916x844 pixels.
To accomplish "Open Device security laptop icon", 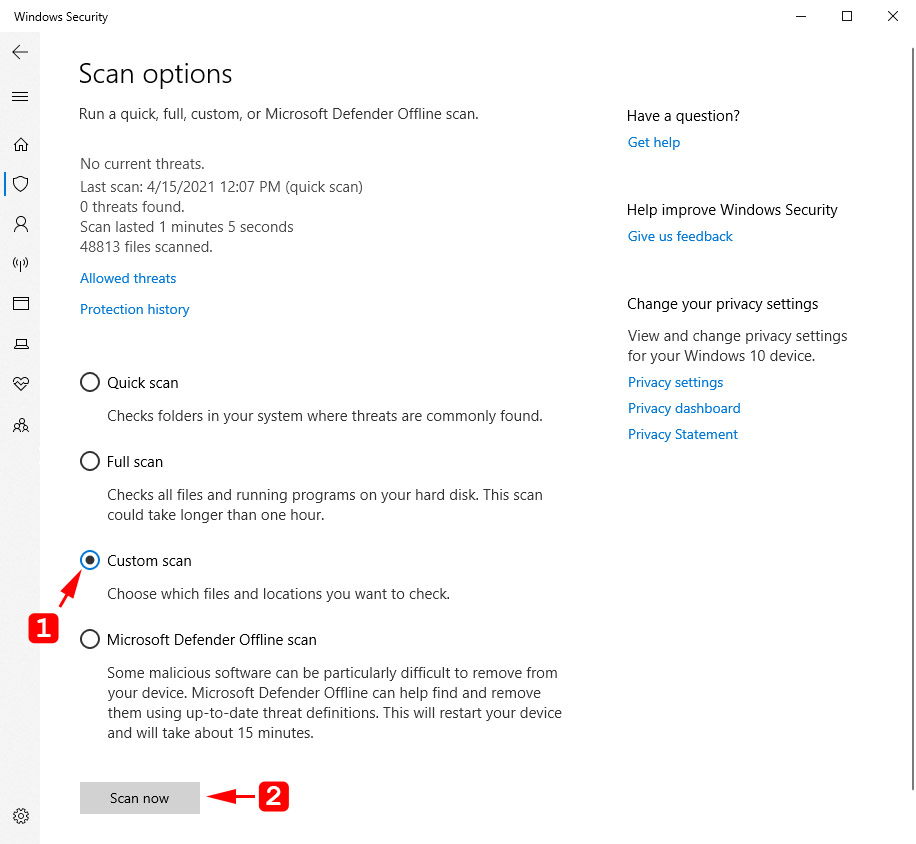I will 21,343.
